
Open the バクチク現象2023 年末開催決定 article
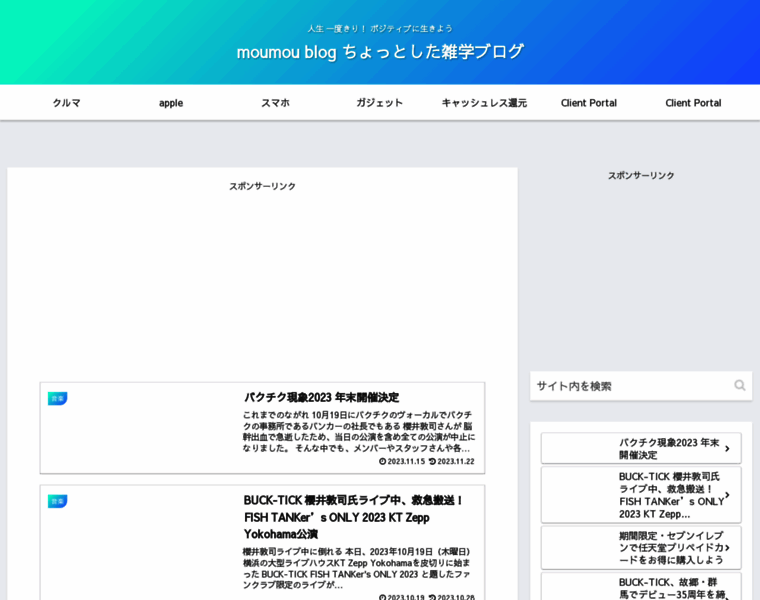point(321,397)
